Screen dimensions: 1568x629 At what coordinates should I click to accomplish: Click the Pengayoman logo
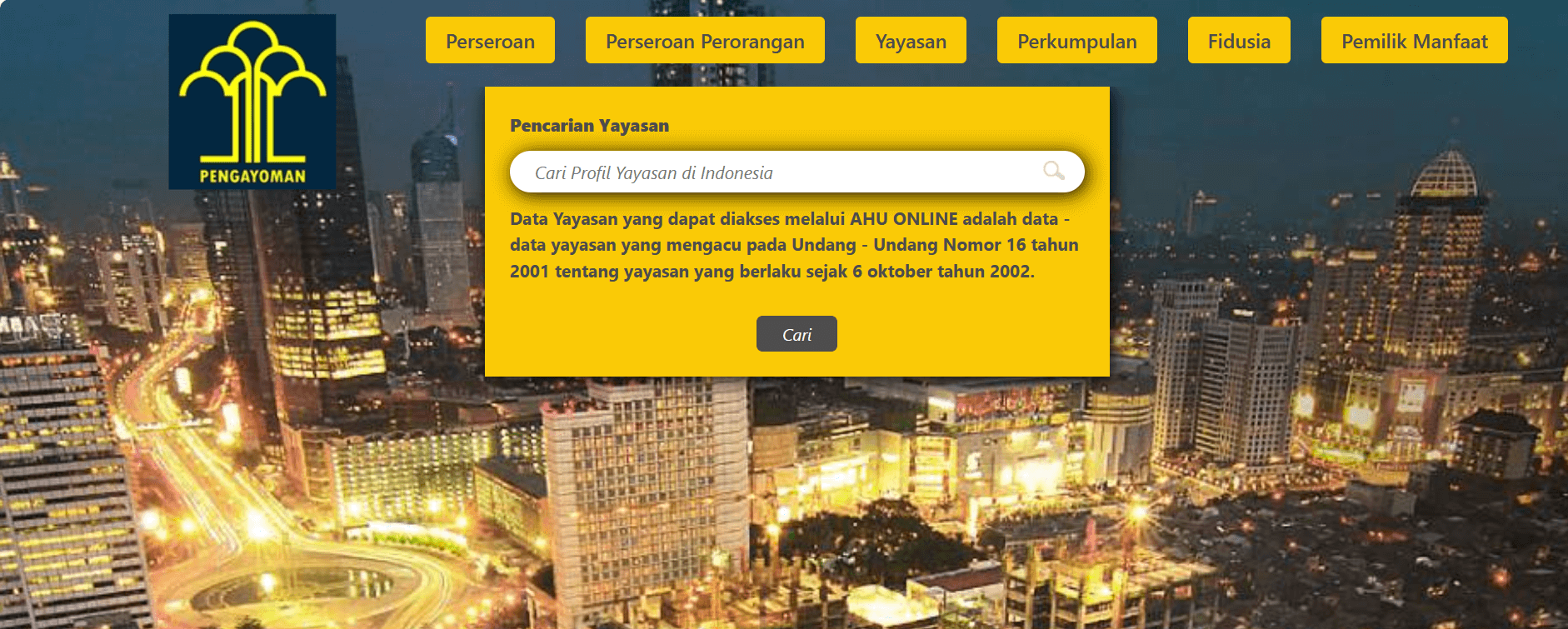point(252,102)
